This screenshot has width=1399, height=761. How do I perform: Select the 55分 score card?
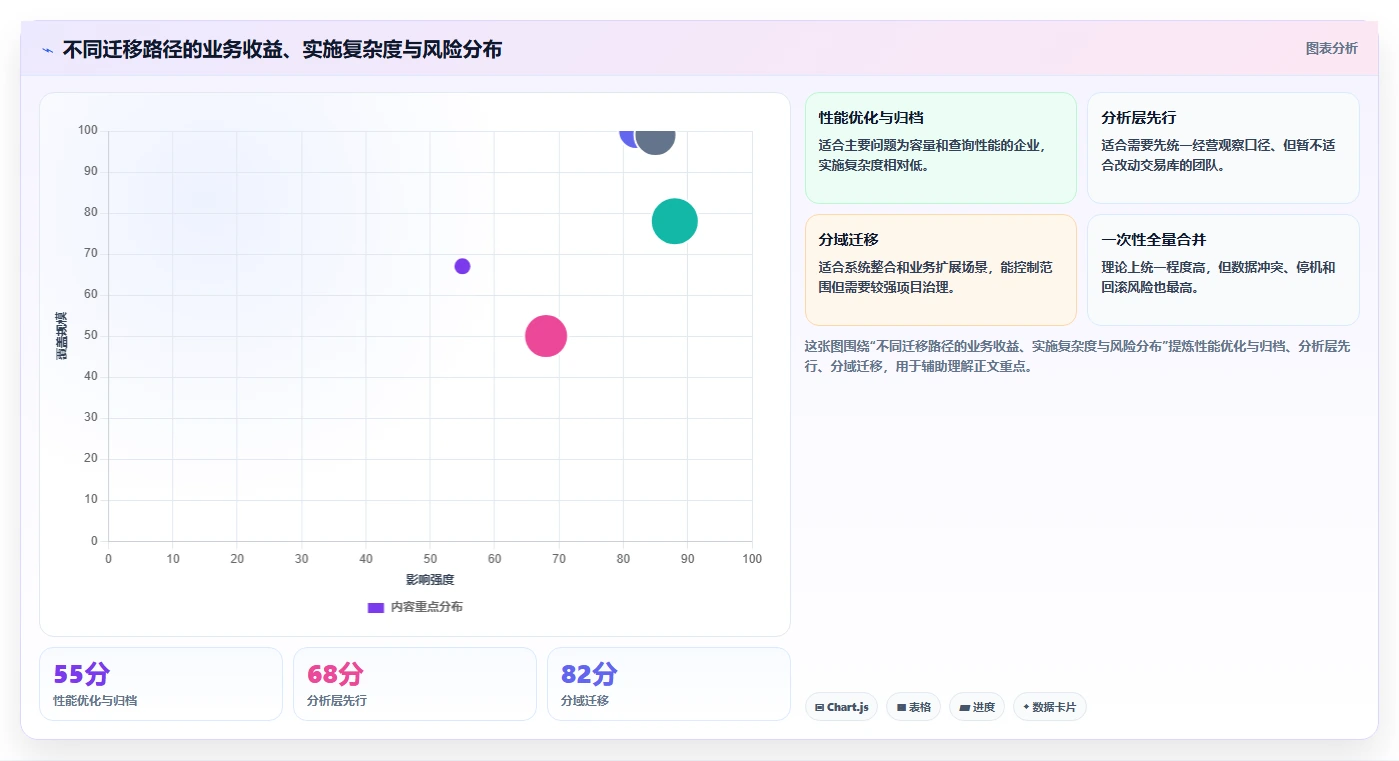click(x=161, y=684)
